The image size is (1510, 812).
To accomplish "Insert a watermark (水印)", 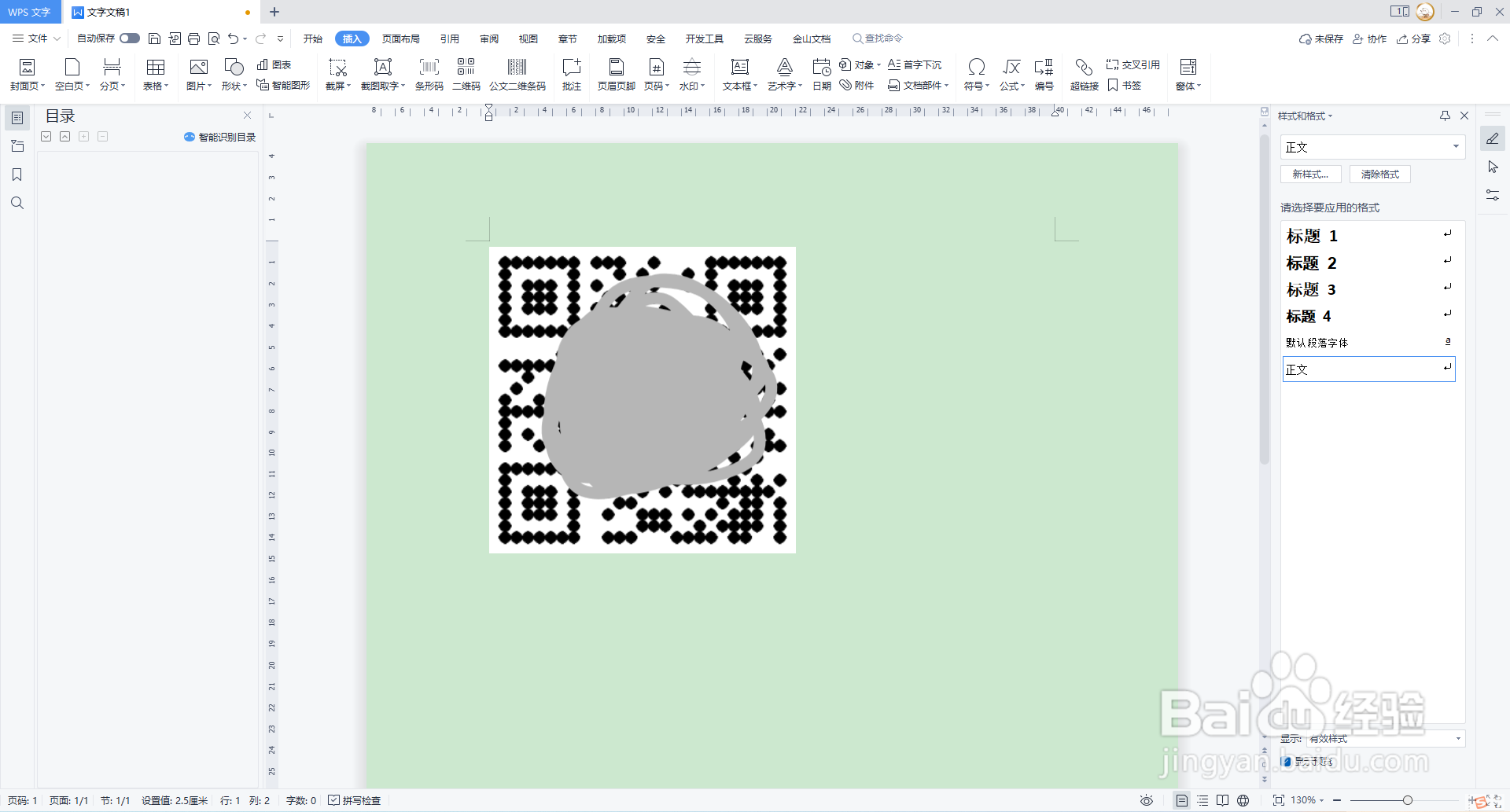I will tap(692, 75).
